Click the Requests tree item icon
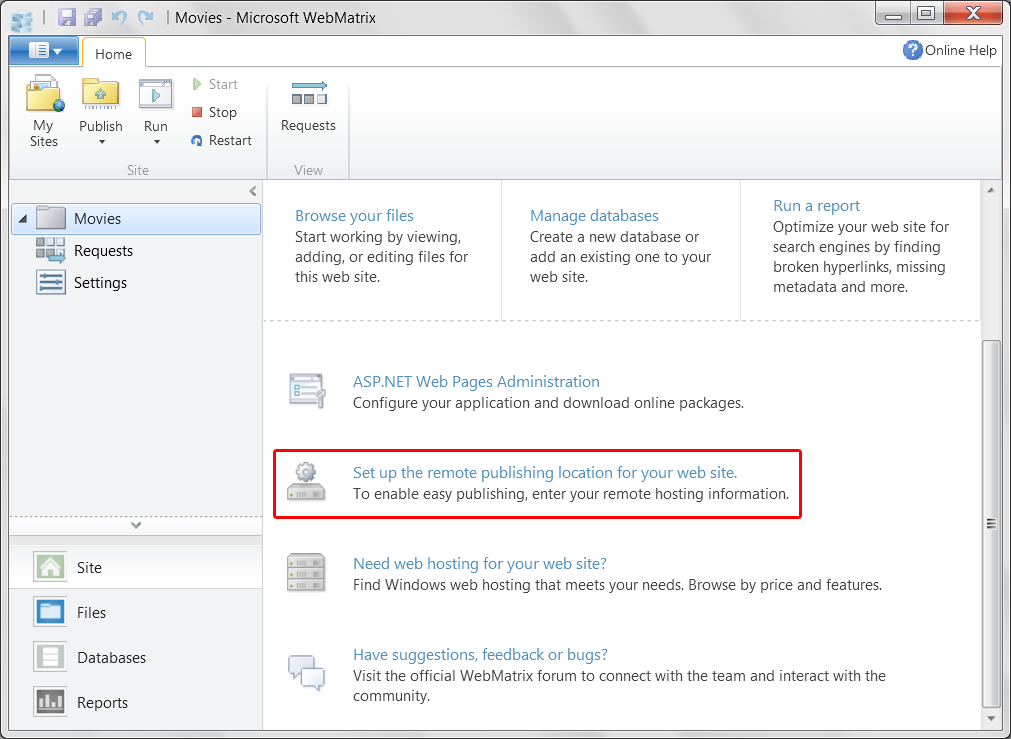This screenshot has height=739, width=1011. pos(50,250)
